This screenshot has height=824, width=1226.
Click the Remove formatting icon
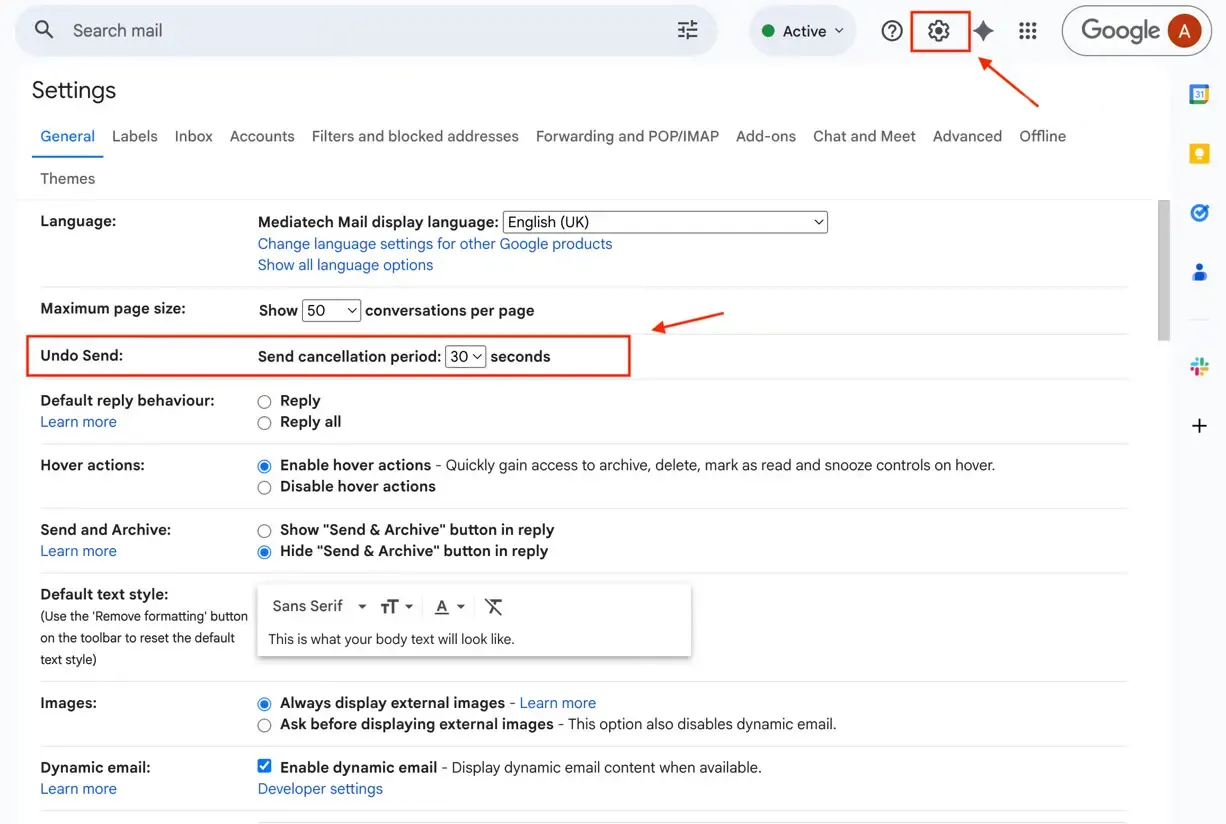point(494,606)
